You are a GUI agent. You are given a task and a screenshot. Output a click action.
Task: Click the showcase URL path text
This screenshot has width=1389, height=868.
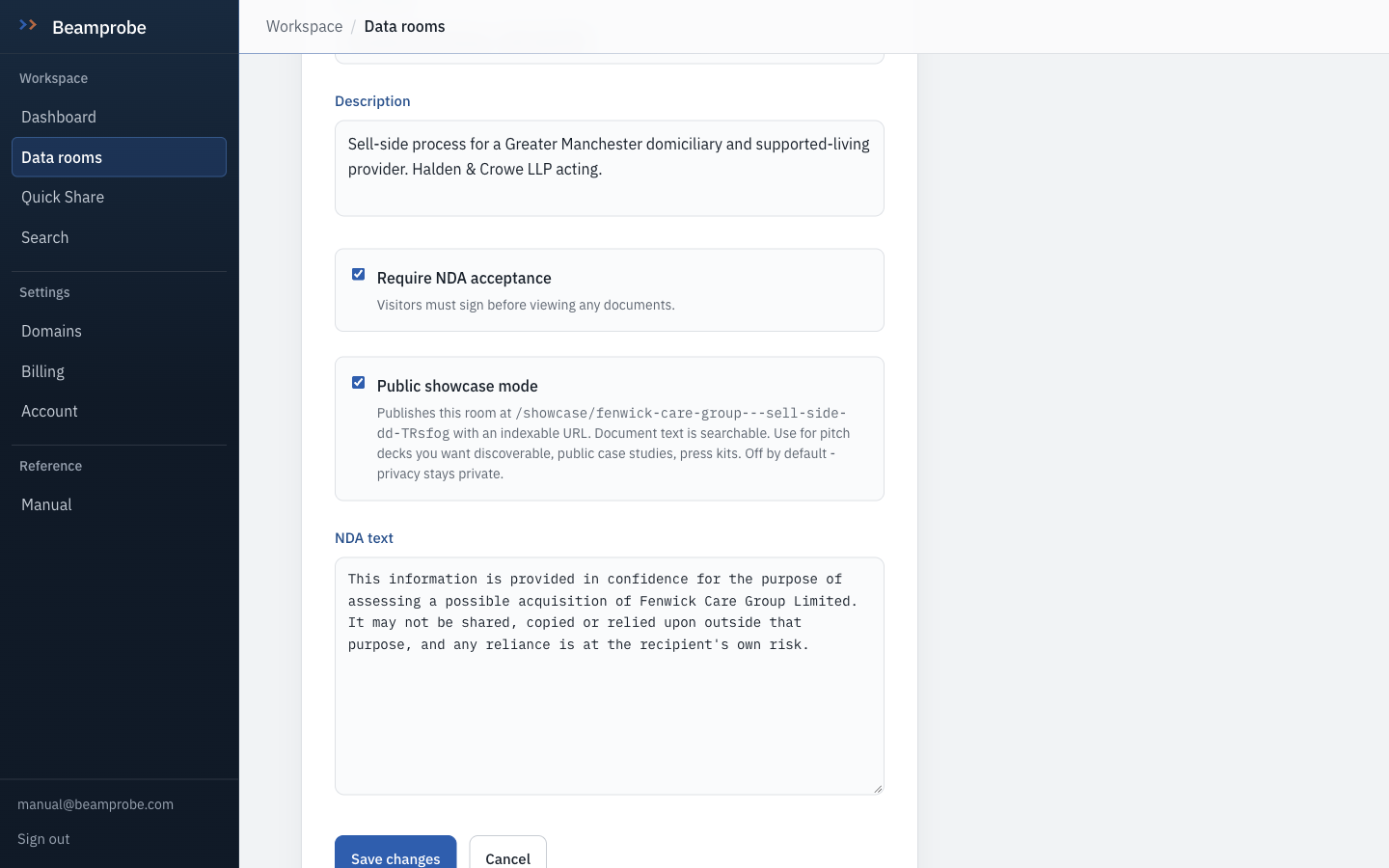612,422
